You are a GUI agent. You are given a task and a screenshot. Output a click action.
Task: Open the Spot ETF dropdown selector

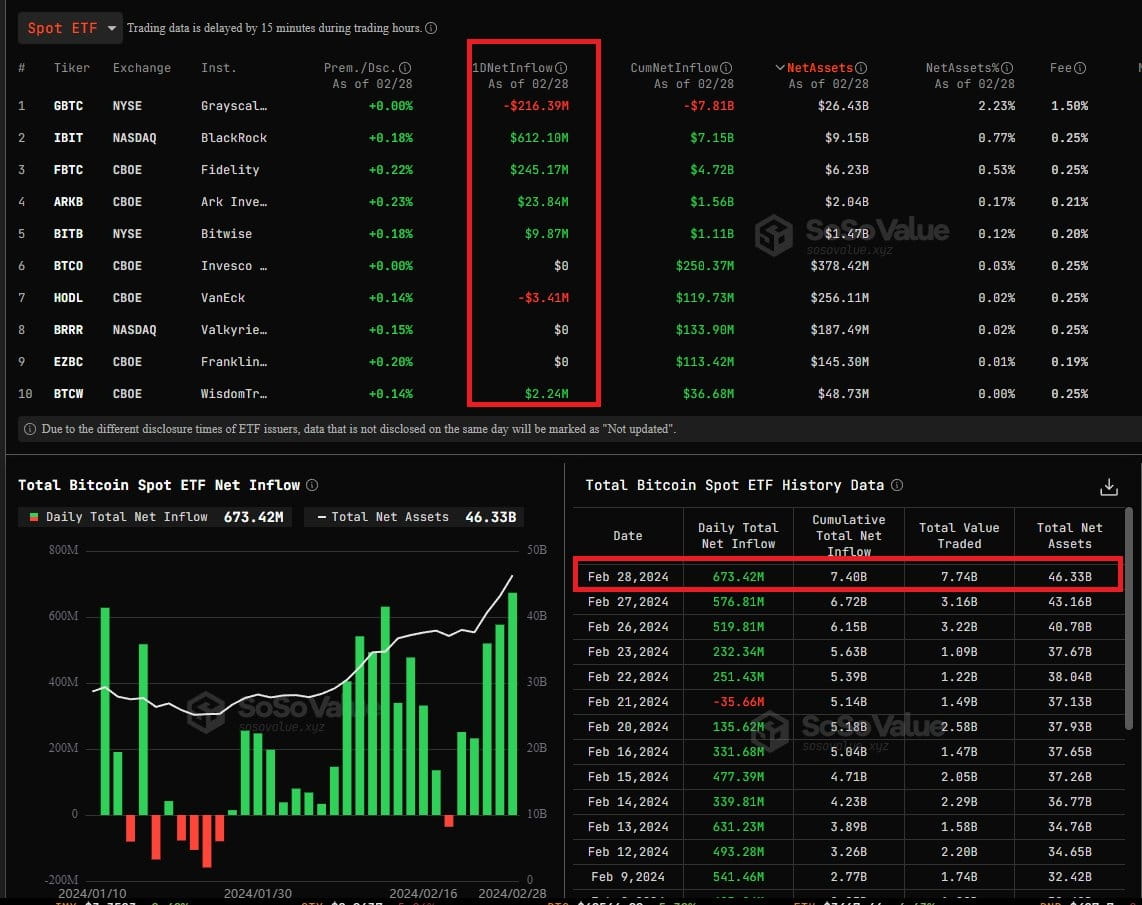click(x=111, y=28)
